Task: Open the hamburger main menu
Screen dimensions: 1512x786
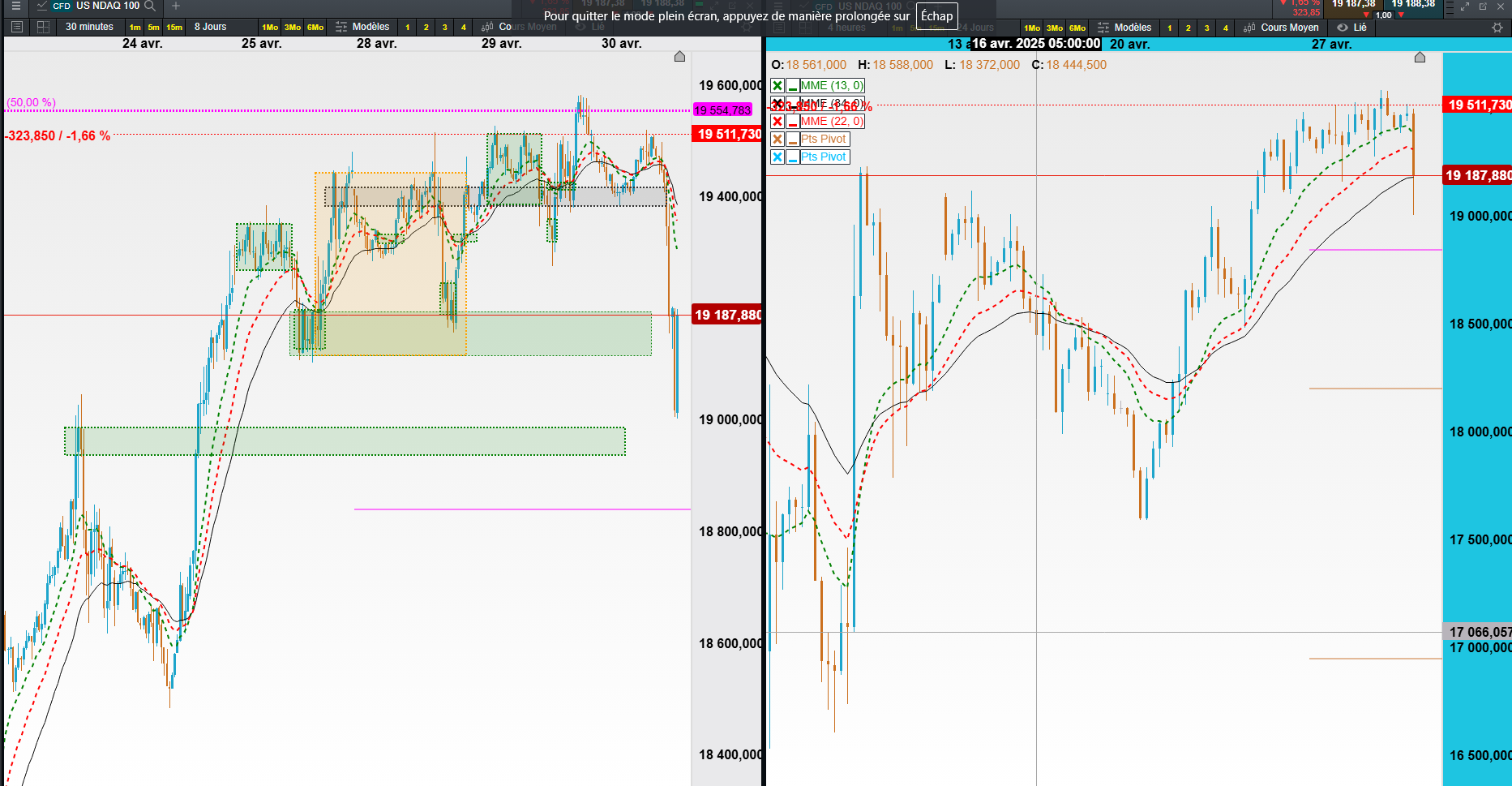Action: pos(15,6)
